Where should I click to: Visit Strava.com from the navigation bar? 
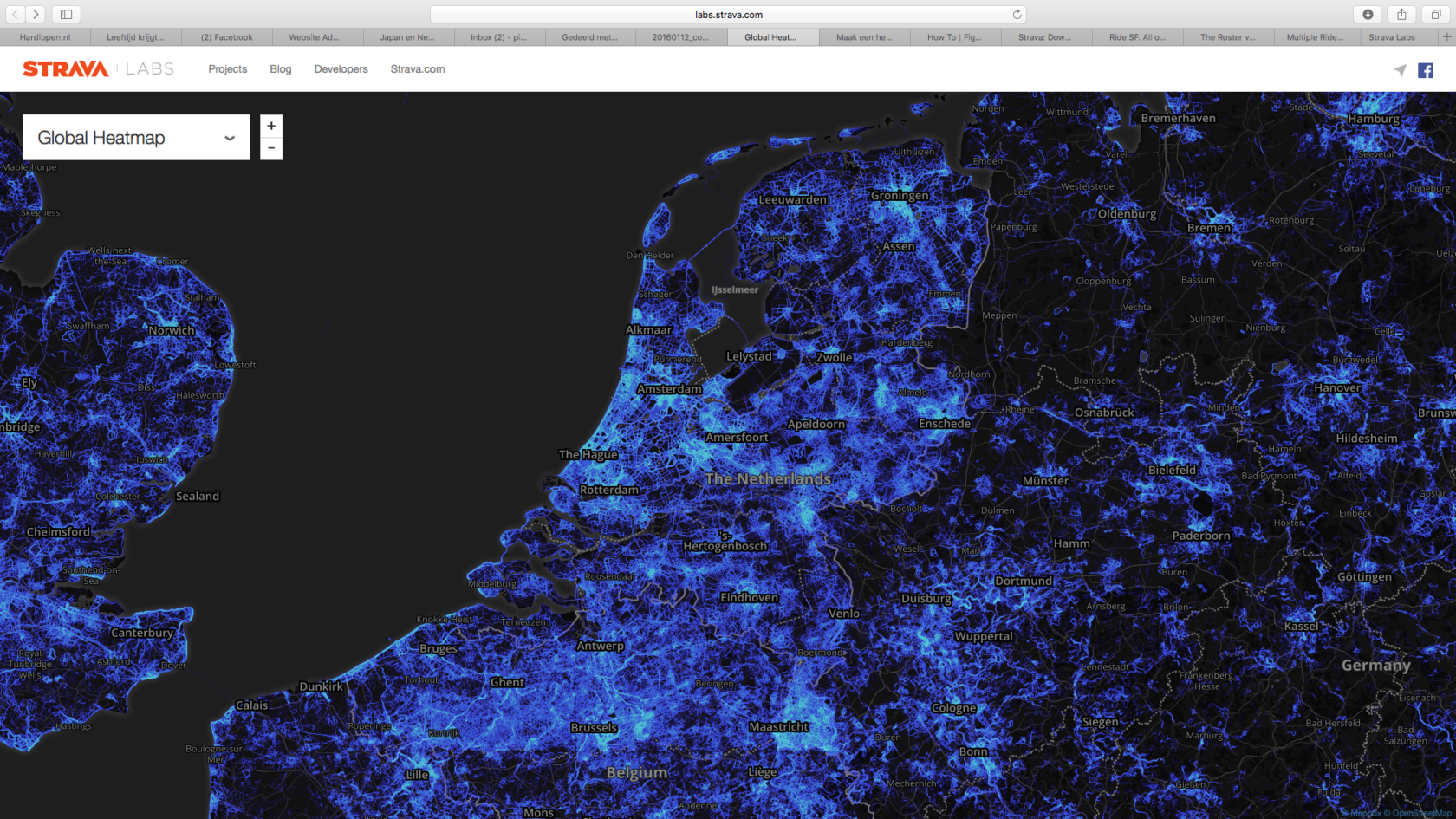coord(418,69)
